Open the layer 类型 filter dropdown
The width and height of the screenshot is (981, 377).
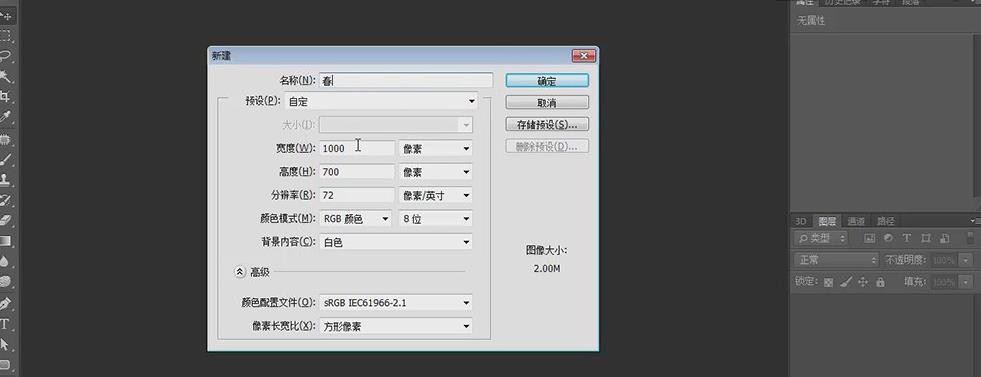(821, 238)
